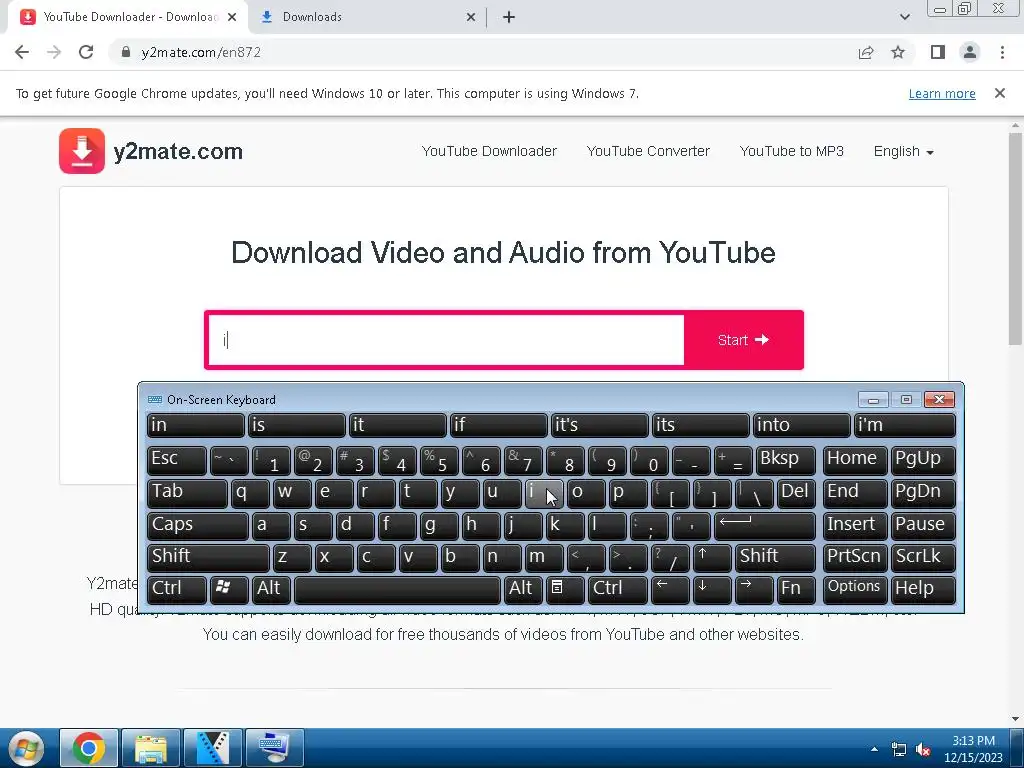This screenshot has width=1024, height=768.
Task: Click the video editor taskbar icon
Action: pos(213,748)
